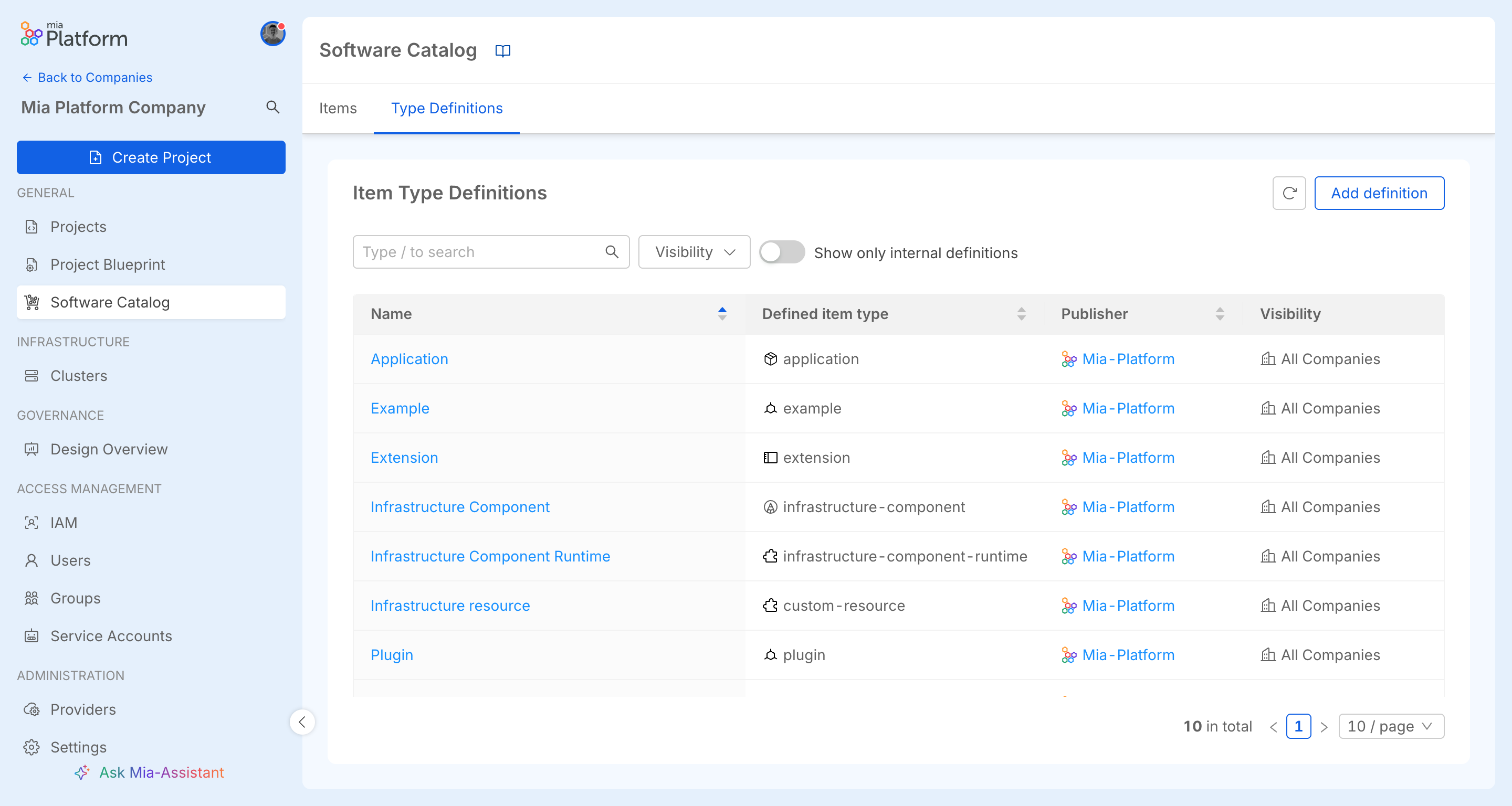Click the Mia-Assistant sparkle icon
This screenshot has width=1512, height=806.
82,772
